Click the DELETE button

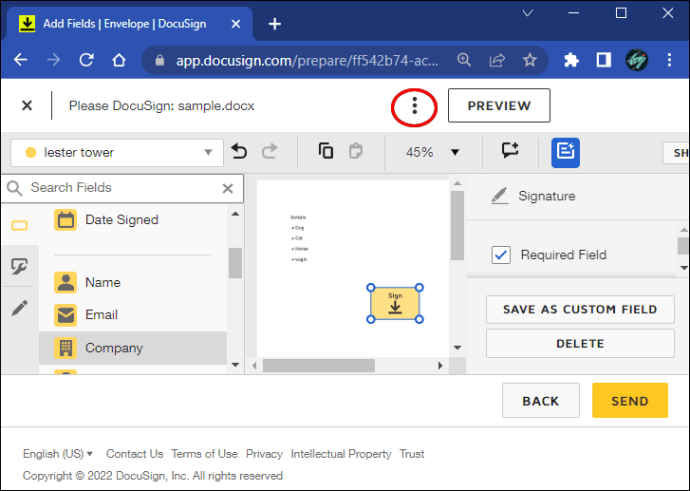580,344
